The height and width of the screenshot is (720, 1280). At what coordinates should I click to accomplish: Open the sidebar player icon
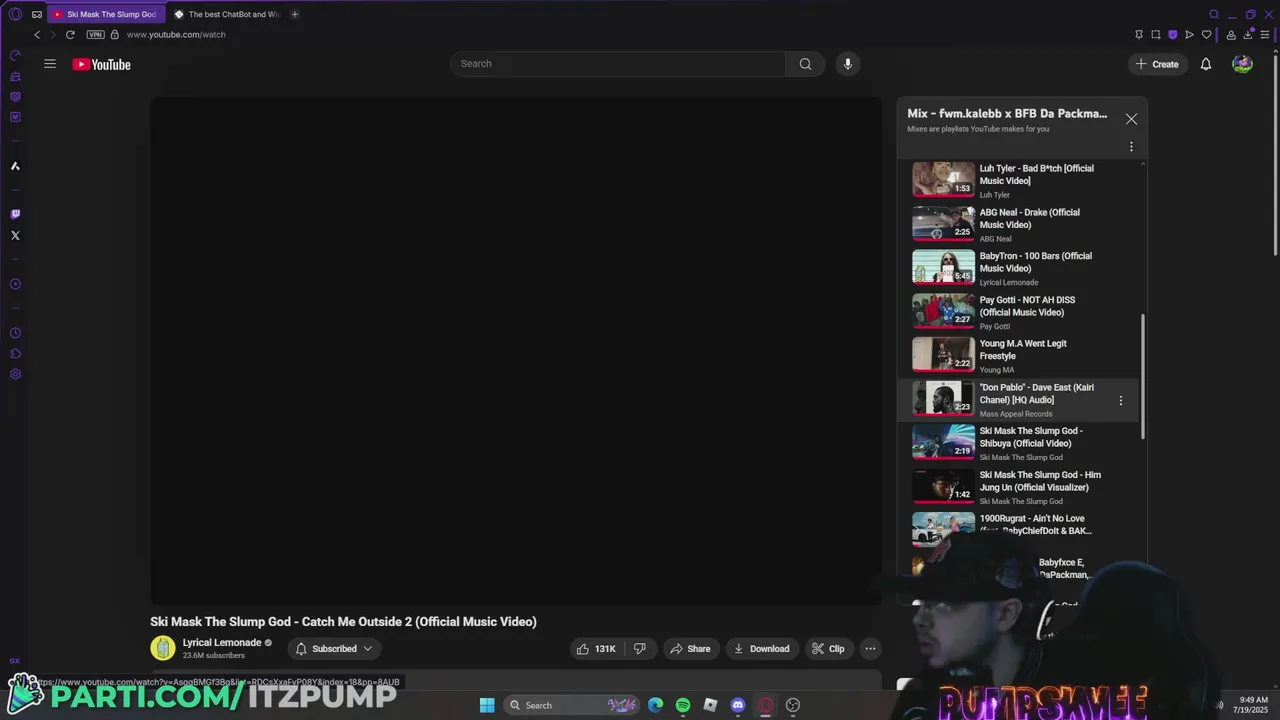coord(15,284)
